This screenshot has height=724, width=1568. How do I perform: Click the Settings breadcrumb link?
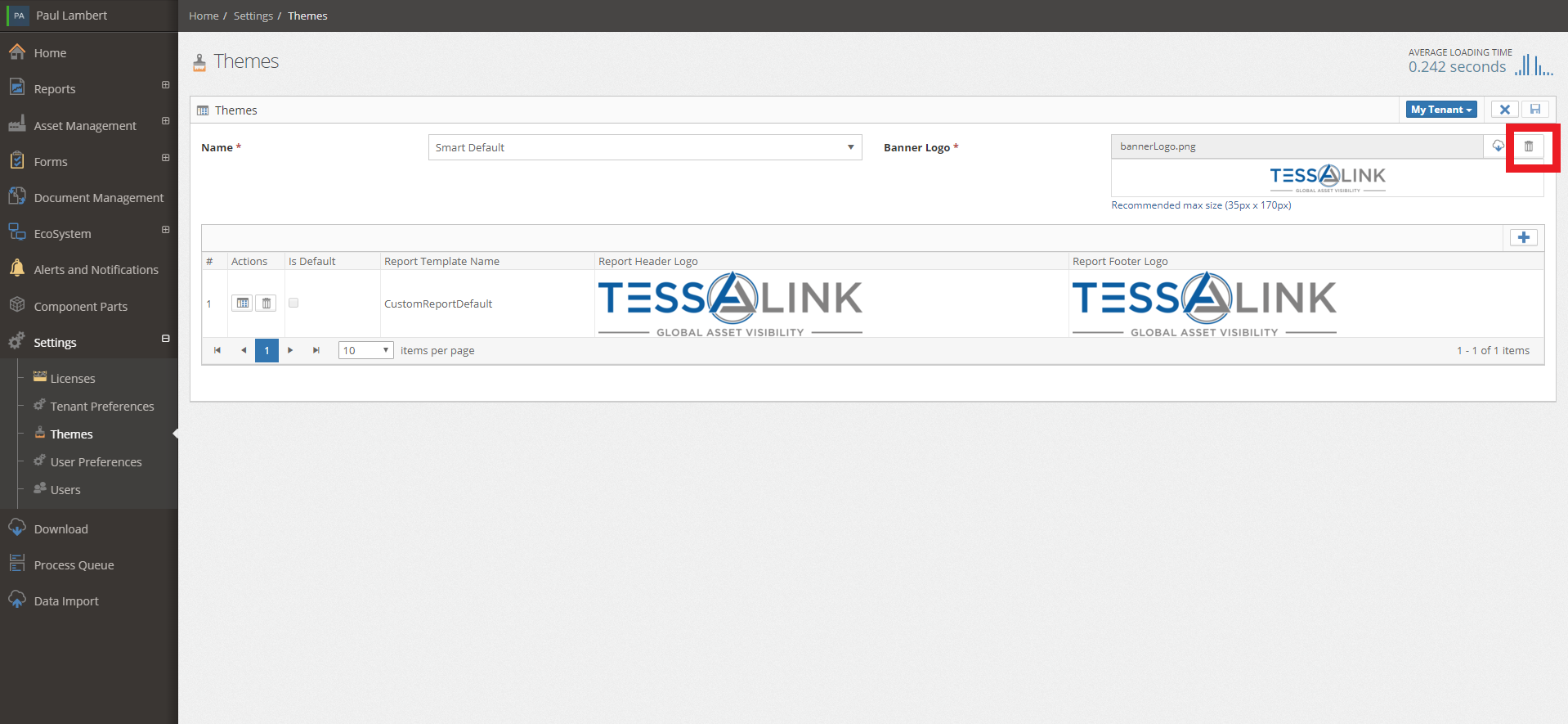pos(253,16)
